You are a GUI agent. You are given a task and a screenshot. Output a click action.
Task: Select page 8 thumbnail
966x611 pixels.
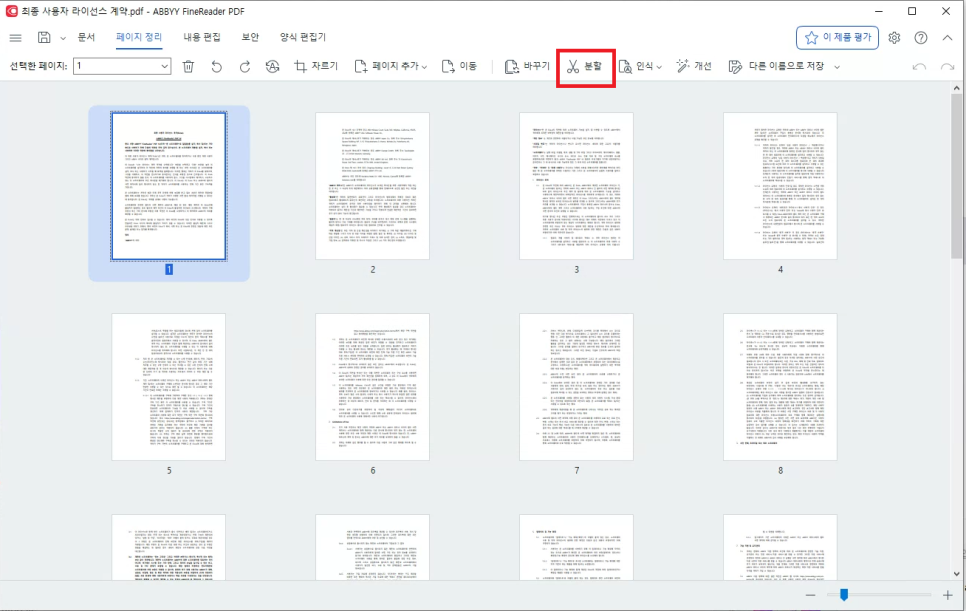(781, 387)
